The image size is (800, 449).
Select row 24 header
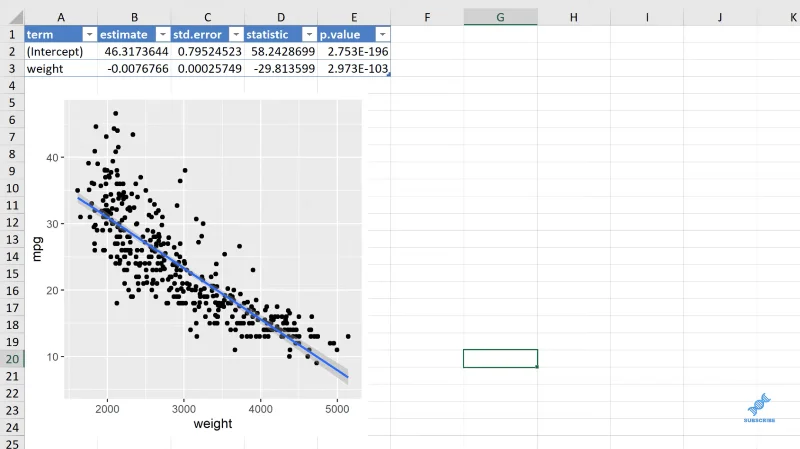(x=12, y=428)
